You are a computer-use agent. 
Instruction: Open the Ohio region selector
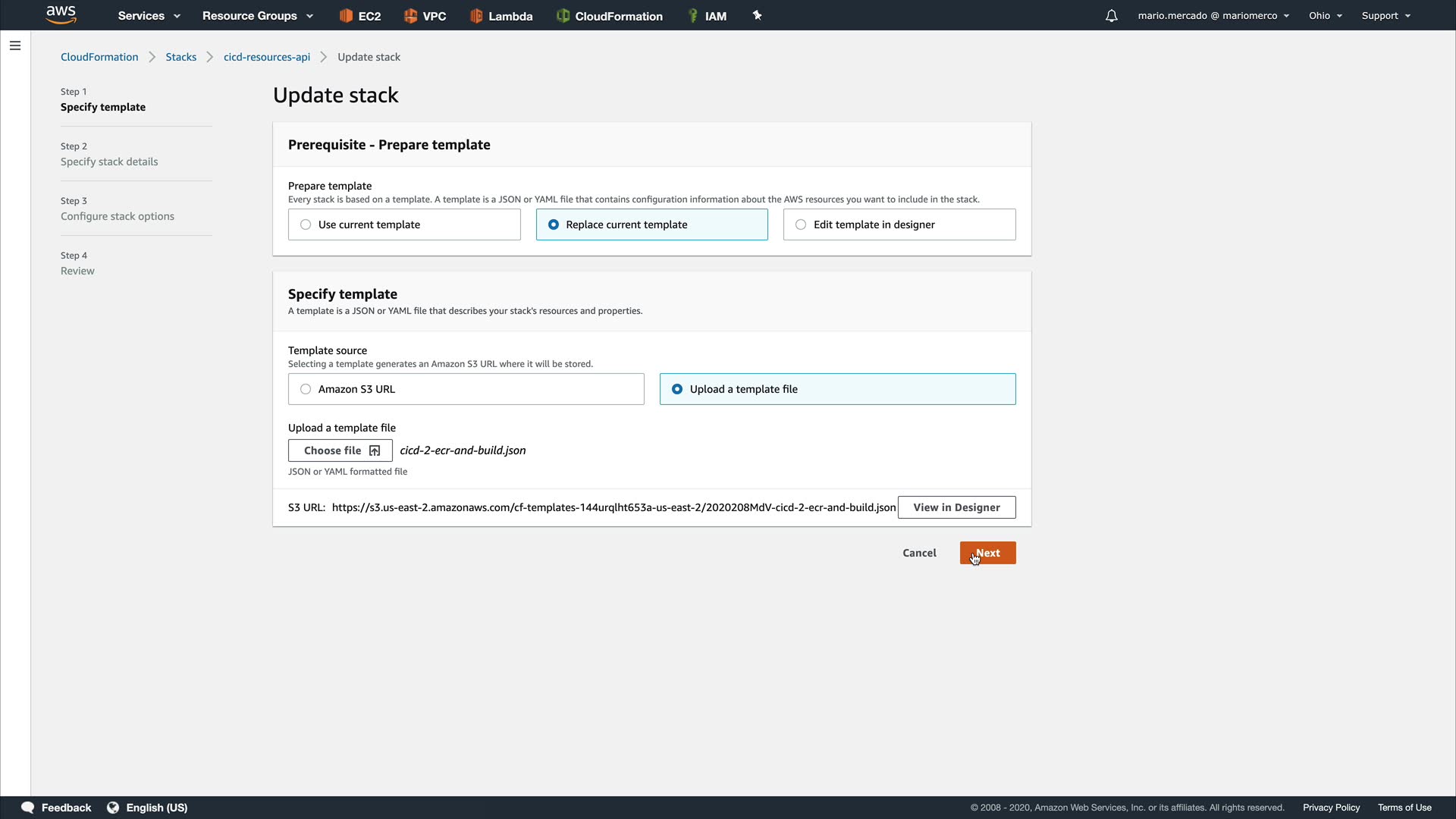tap(1325, 16)
